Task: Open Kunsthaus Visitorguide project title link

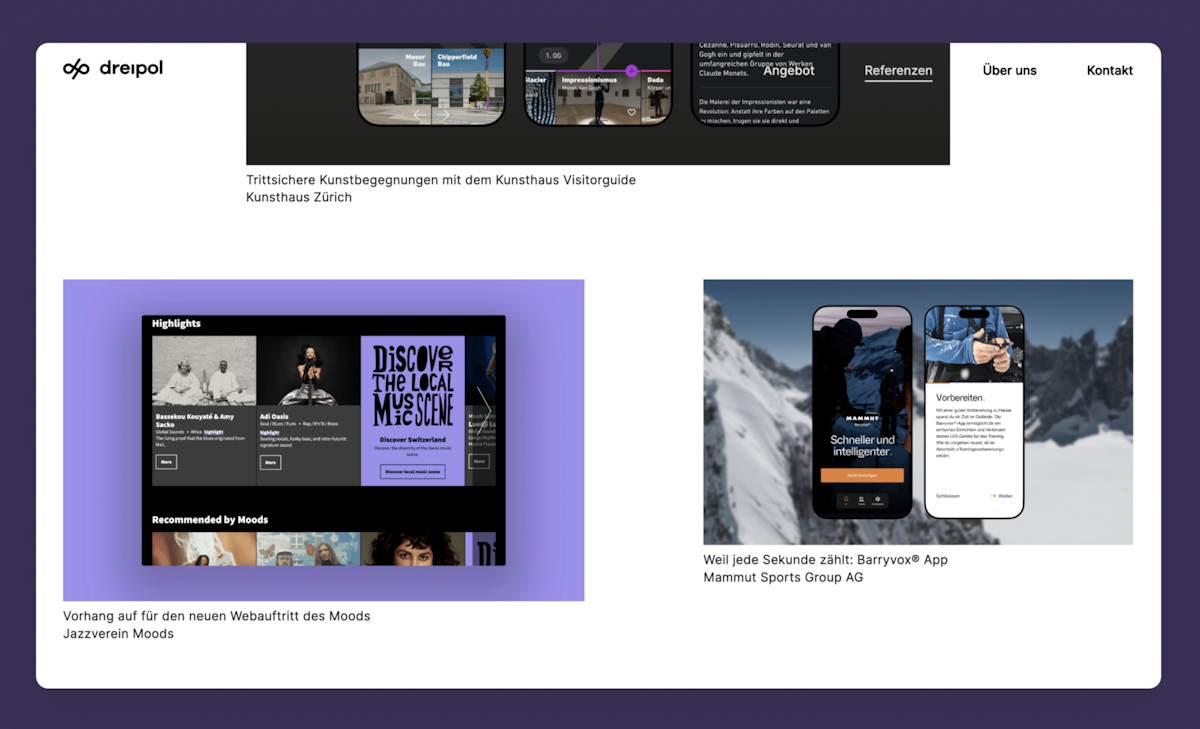Action: pos(441,180)
